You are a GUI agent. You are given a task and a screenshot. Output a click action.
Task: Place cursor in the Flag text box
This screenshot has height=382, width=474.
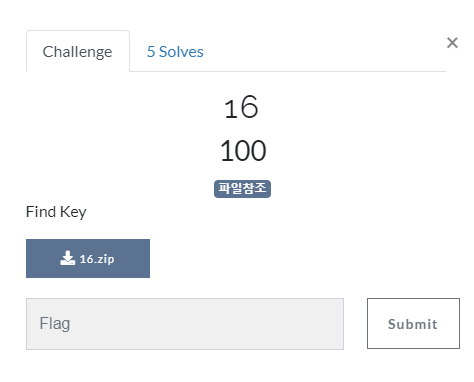pyautogui.click(x=185, y=324)
